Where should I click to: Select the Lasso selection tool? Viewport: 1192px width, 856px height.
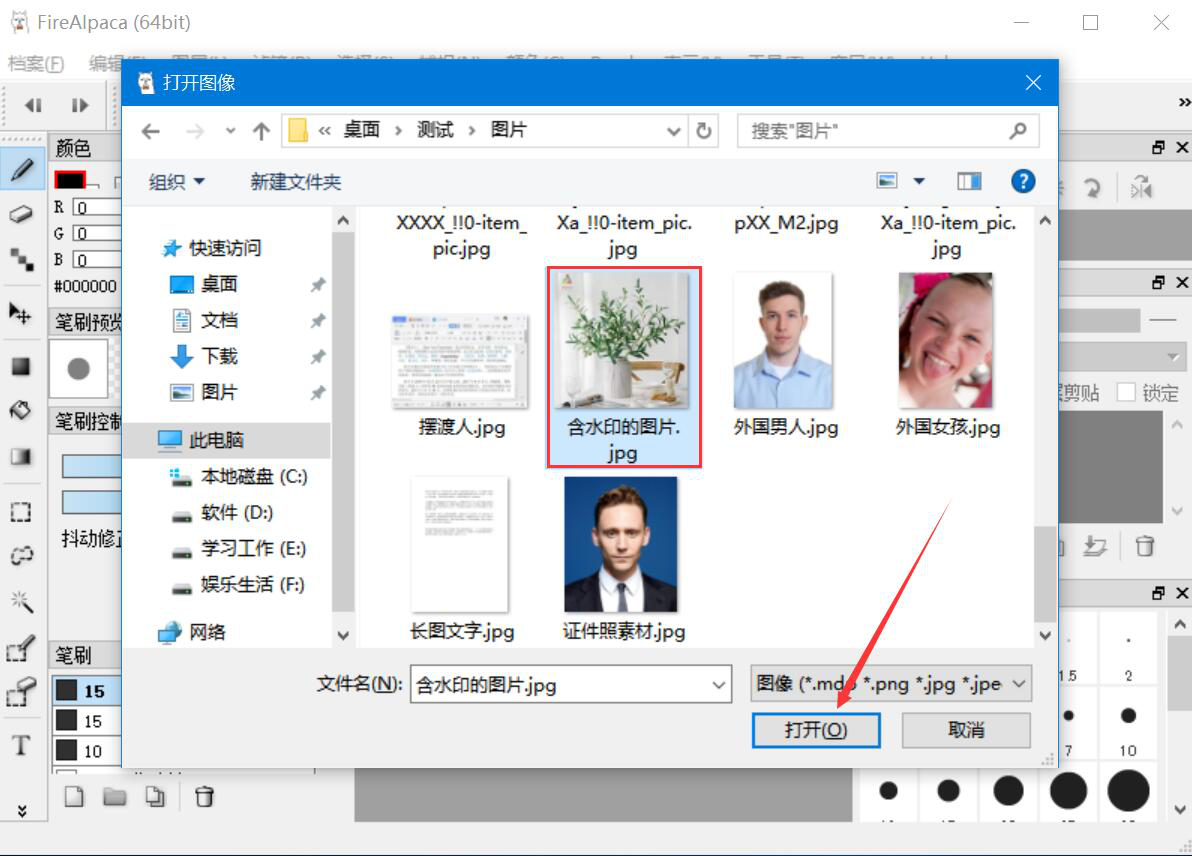coord(21,556)
